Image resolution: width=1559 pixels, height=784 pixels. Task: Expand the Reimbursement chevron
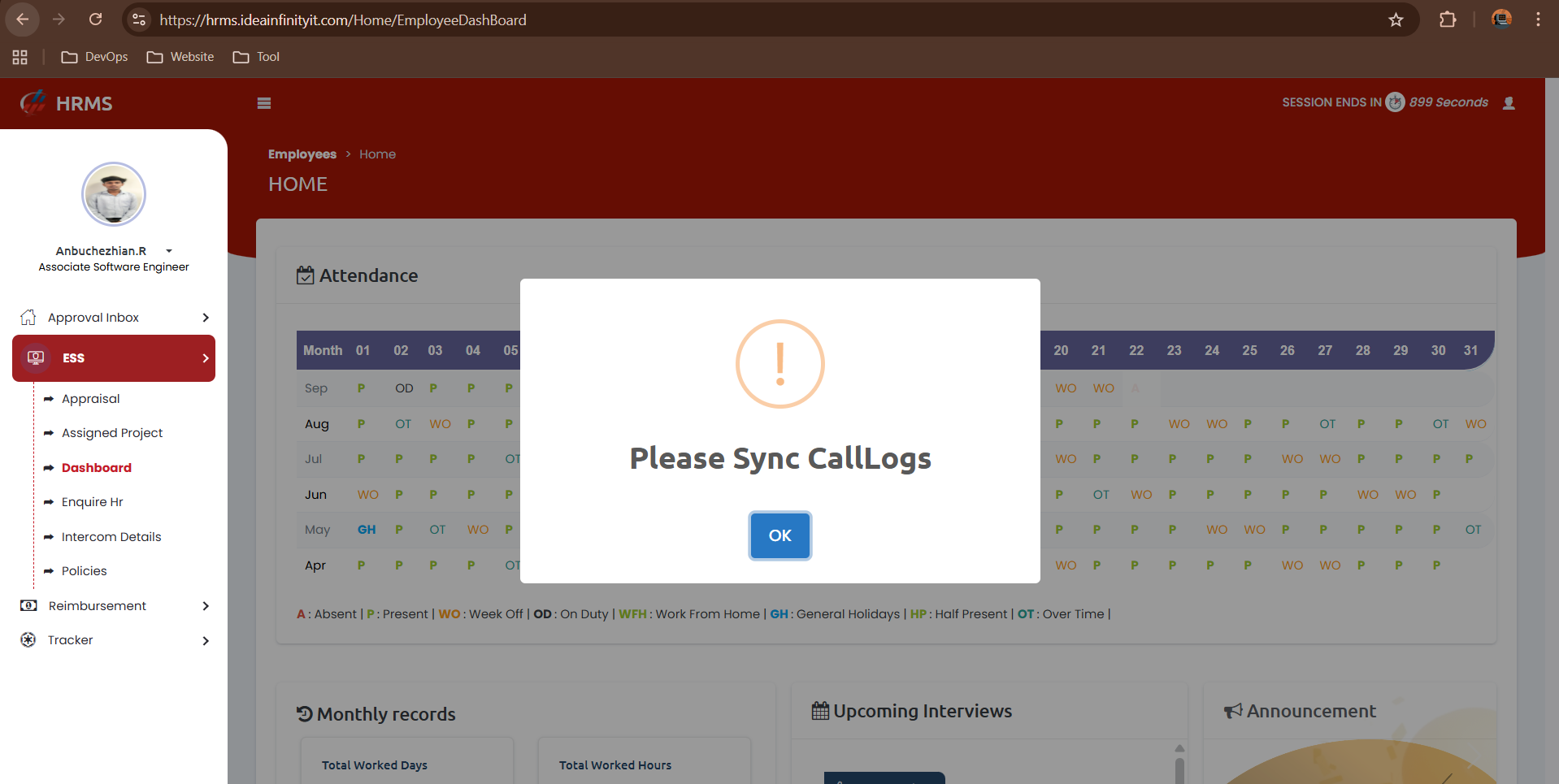point(206,606)
